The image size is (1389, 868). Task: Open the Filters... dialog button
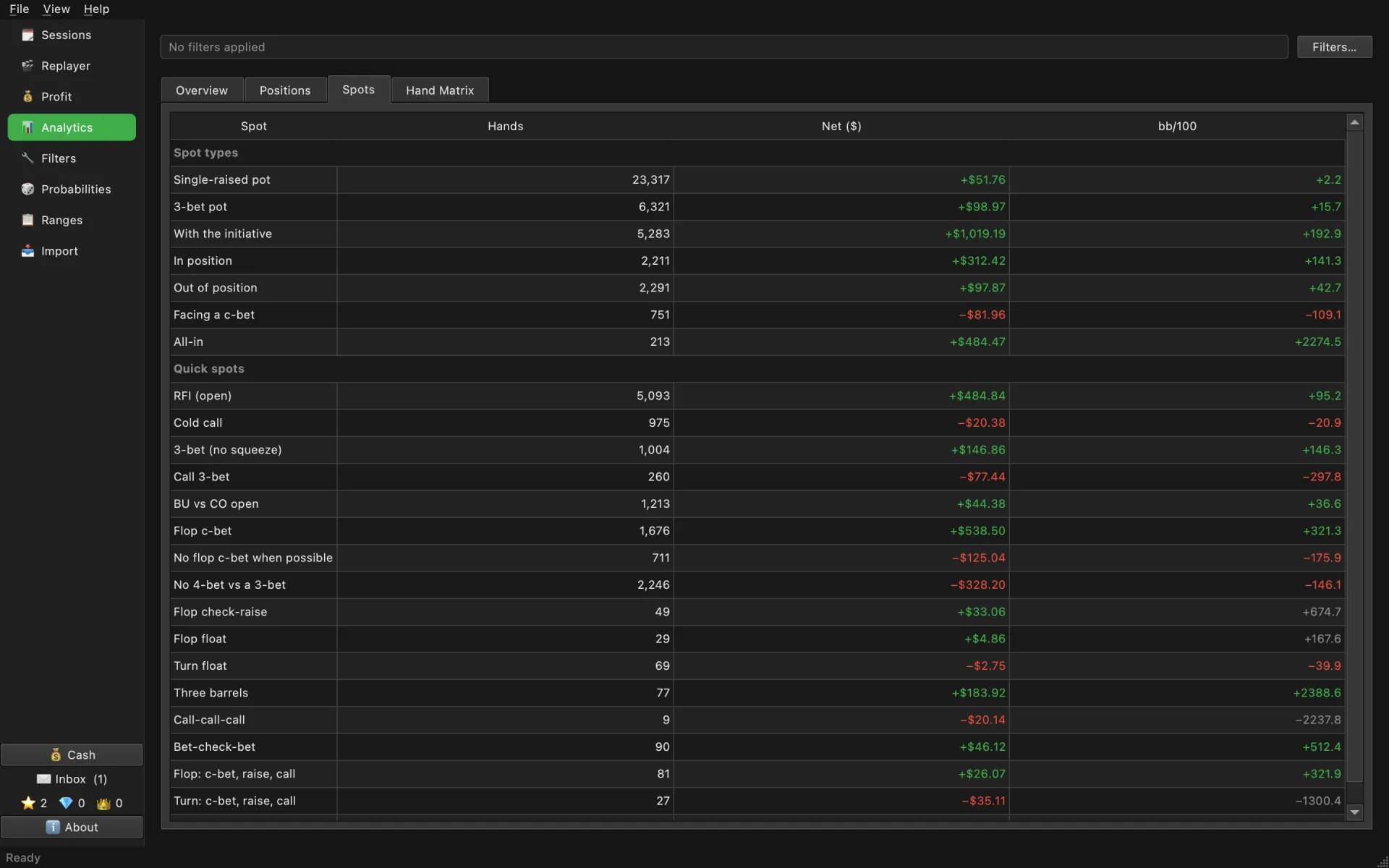click(1334, 47)
